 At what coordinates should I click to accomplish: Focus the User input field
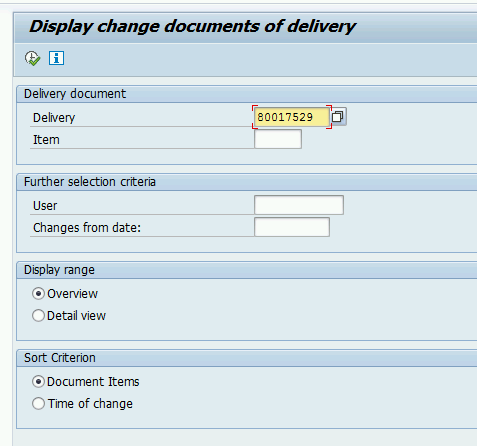point(299,205)
